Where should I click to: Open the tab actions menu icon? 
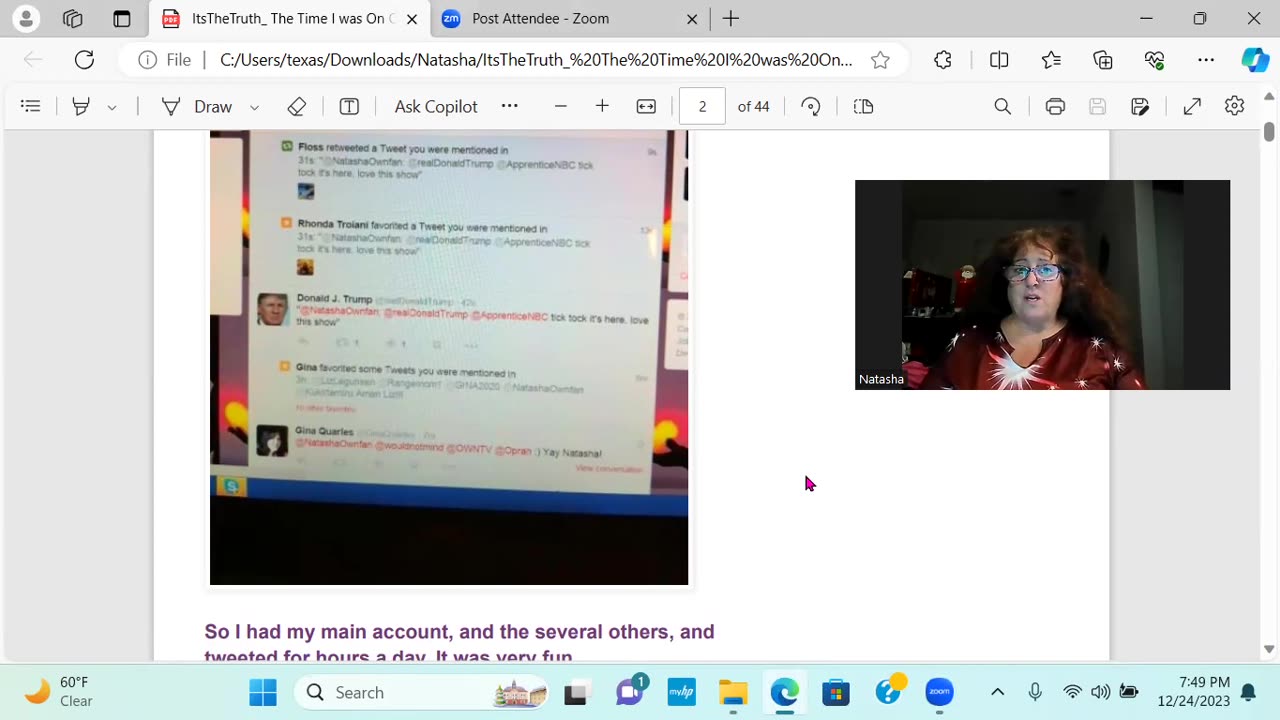click(121, 18)
